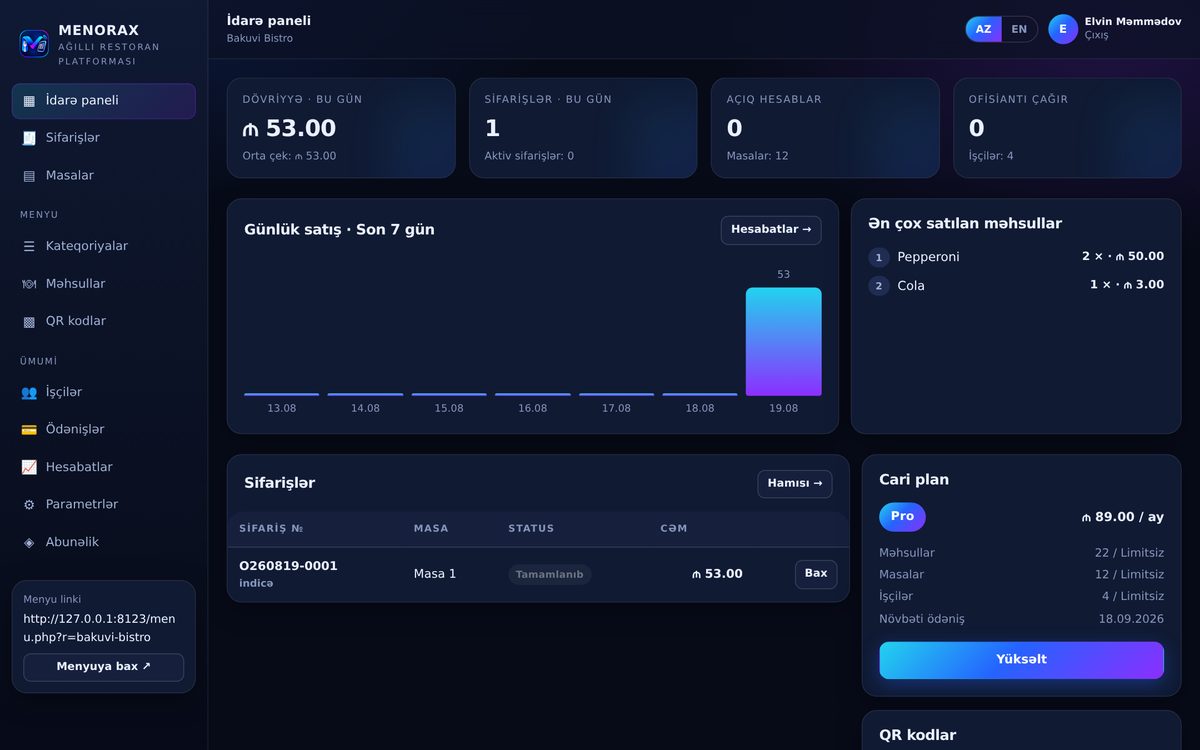The width and height of the screenshot is (1200, 750).
Task: Click the İşçilər people icon
Action: [29, 392]
